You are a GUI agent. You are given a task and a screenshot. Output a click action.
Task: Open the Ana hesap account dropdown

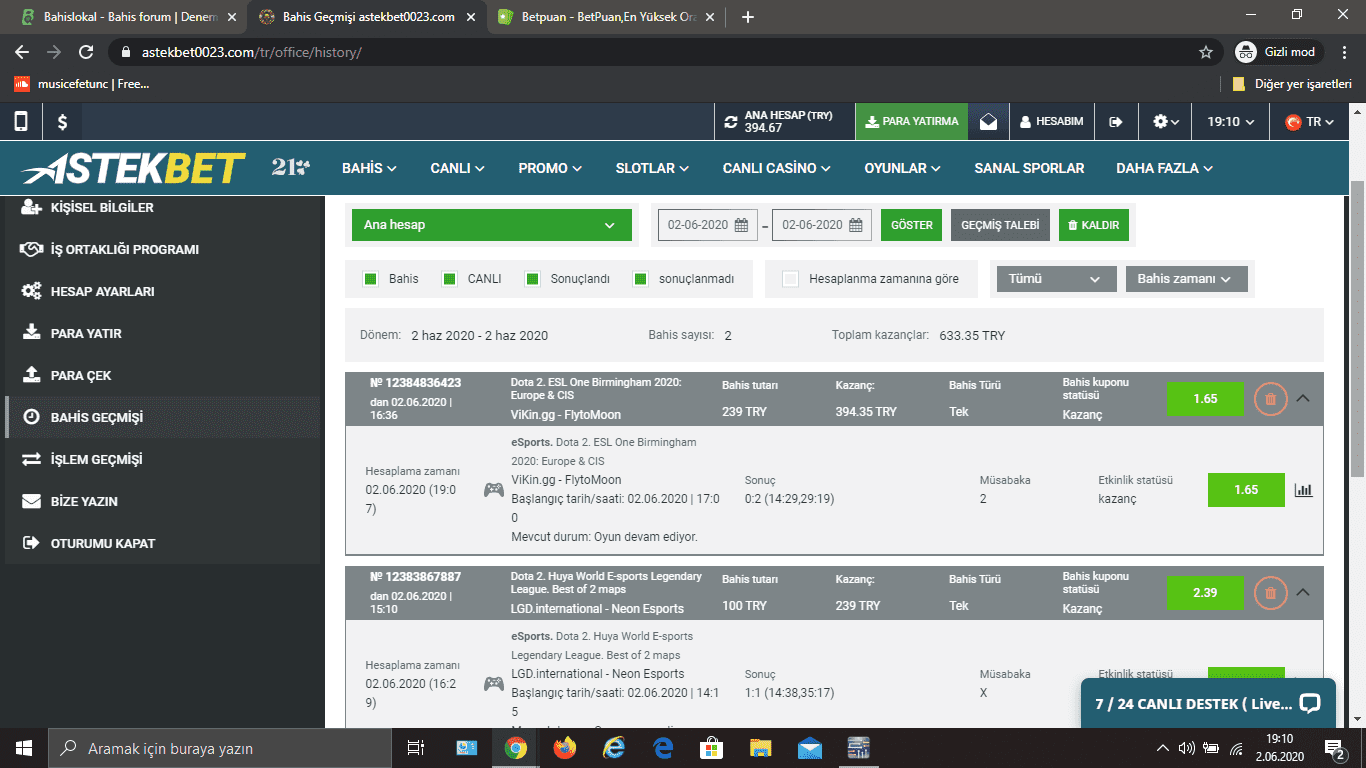(492, 225)
